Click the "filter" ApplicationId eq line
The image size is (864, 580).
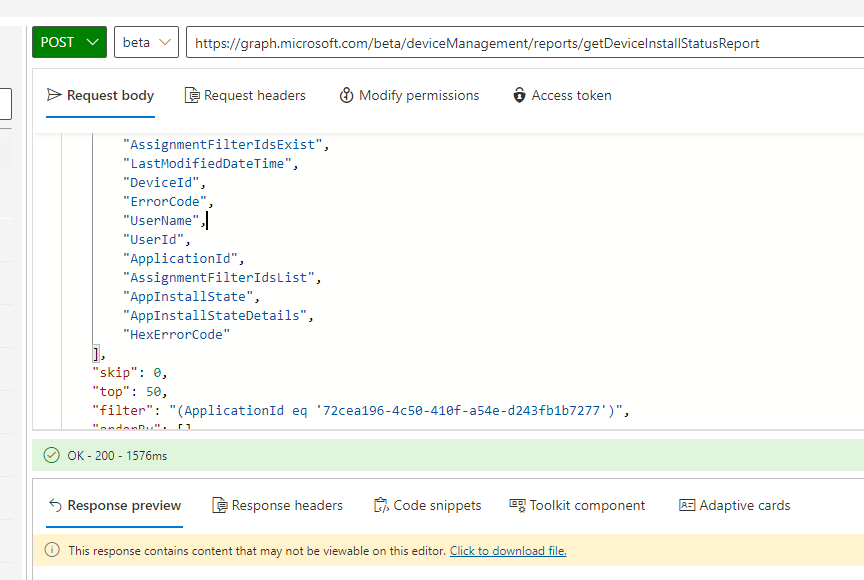coord(360,410)
